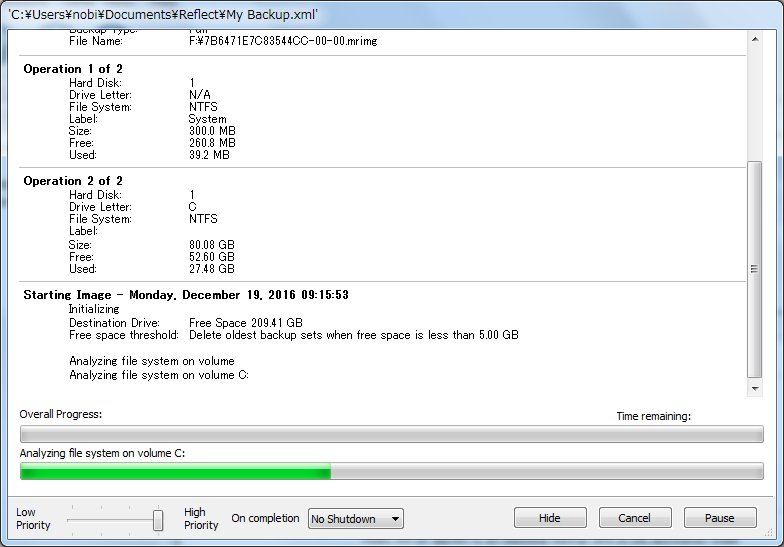This screenshot has height=547, width=784.
Task: Click the vertical scrollbar thumb
Action: 754,269
